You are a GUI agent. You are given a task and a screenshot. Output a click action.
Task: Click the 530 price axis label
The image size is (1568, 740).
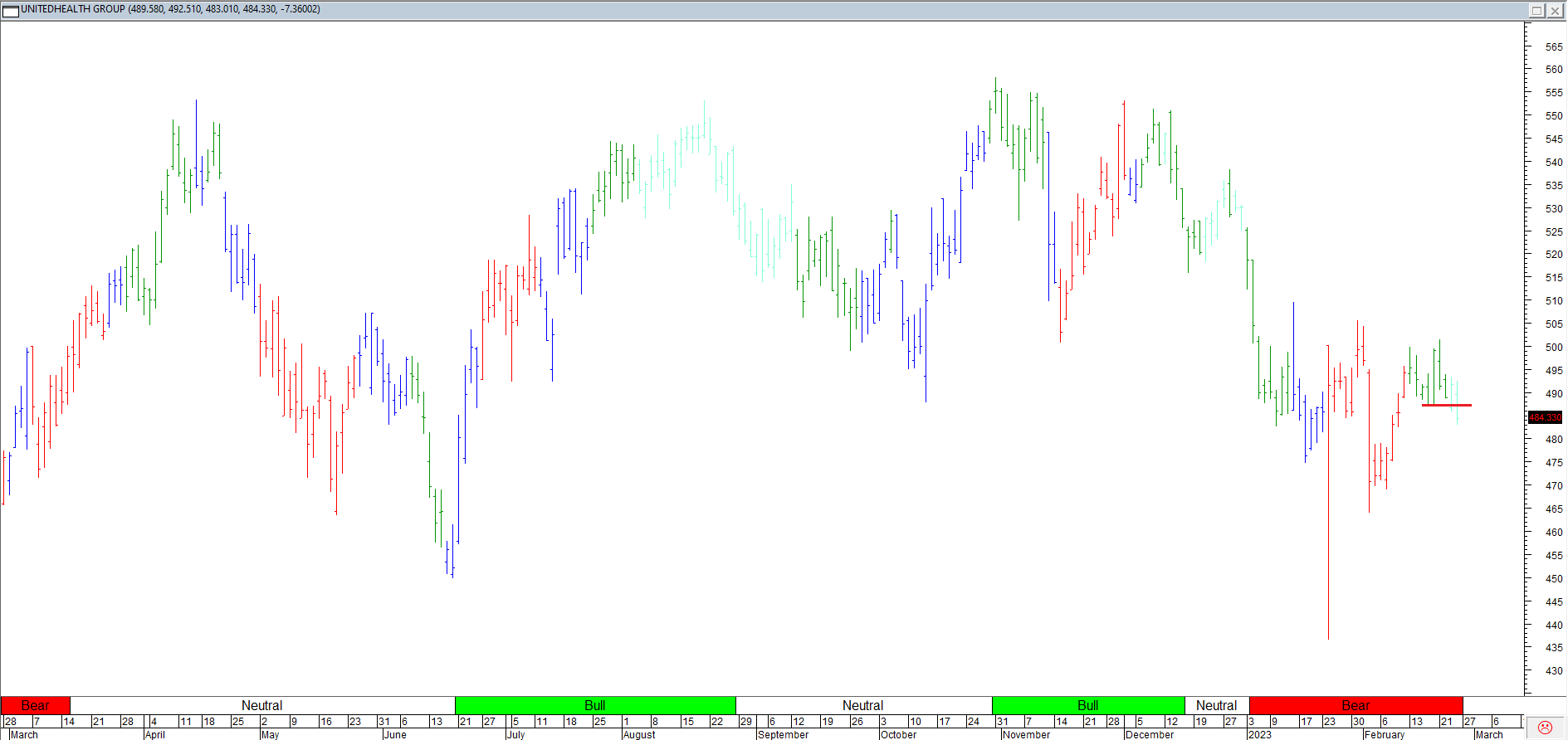click(1554, 209)
